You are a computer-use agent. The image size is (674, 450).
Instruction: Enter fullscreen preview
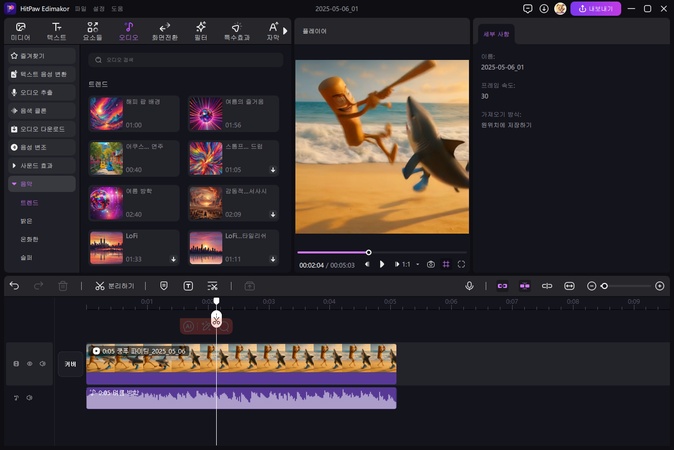click(x=461, y=264)
